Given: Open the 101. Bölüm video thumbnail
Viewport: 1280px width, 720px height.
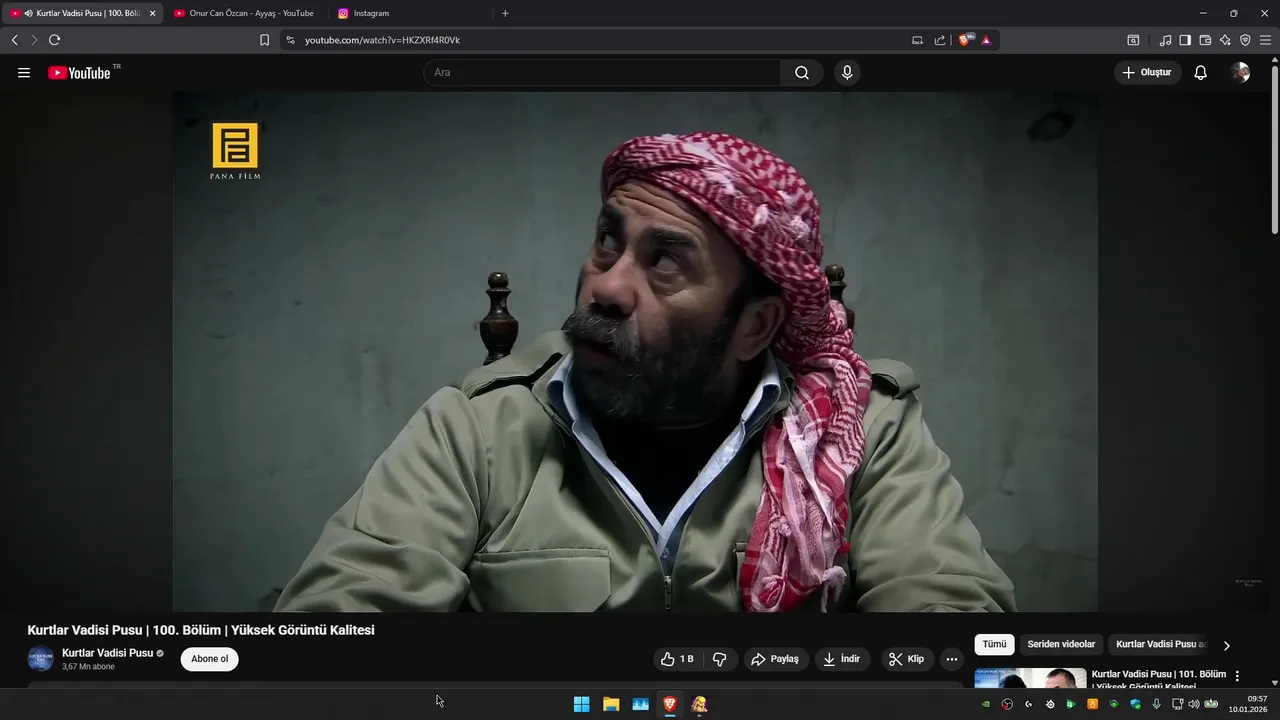Looking at the screenshot, I should tap(1030, 678).
